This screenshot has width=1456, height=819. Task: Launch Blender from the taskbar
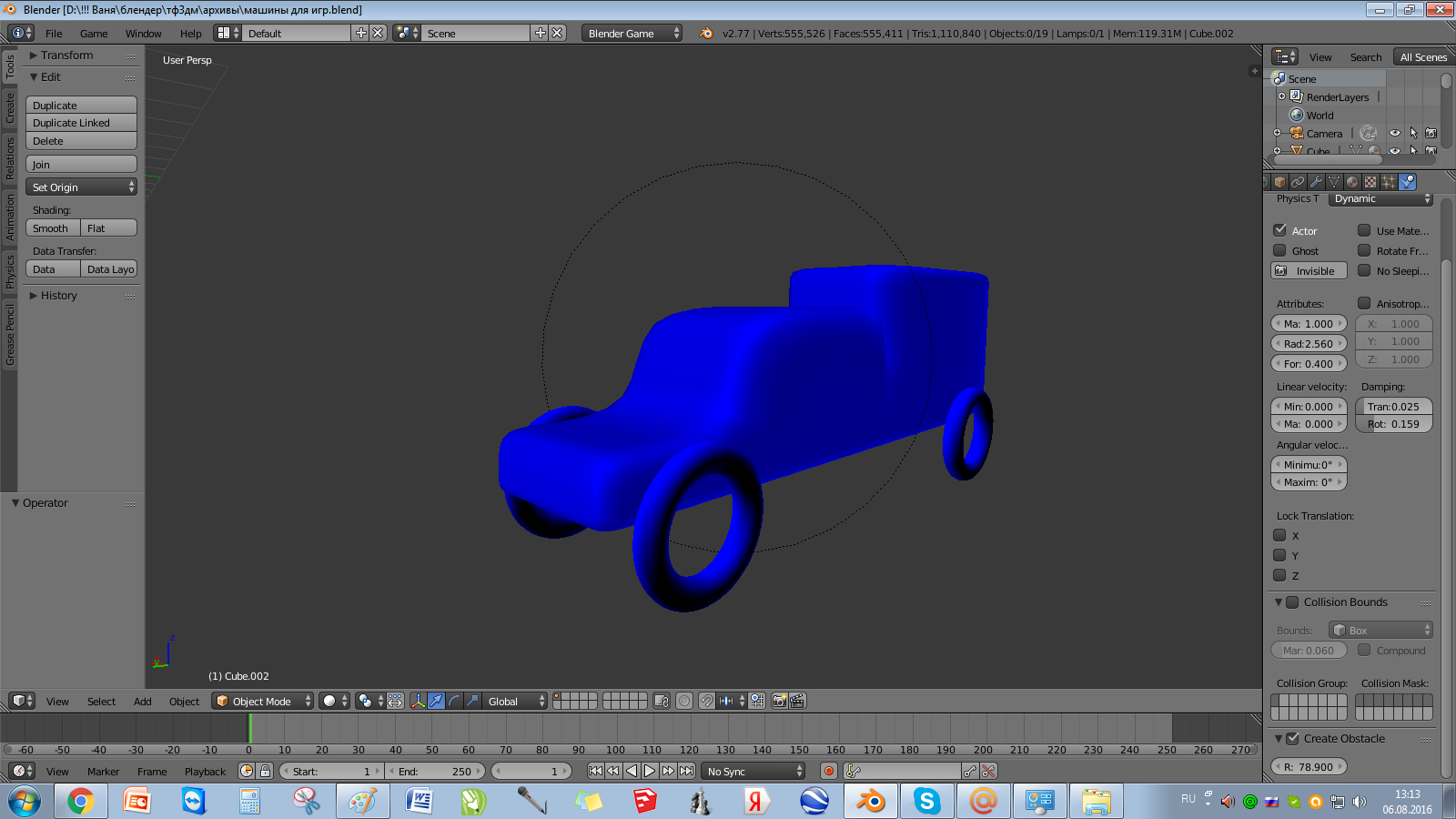tap(870, 800)
